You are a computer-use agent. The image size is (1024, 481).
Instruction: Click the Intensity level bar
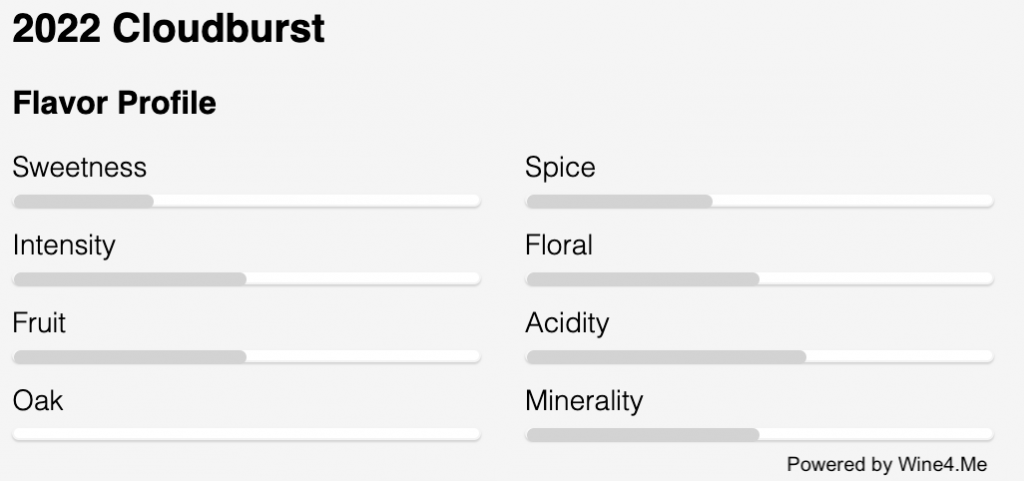(x=246, y=279)
